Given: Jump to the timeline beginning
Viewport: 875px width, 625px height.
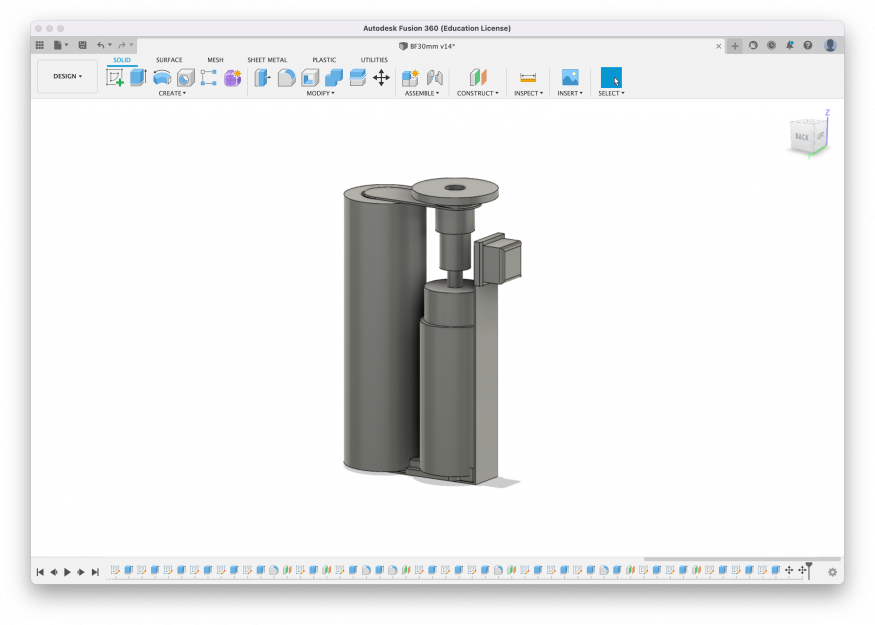Looking at the screenshot, I should [40, 572].
